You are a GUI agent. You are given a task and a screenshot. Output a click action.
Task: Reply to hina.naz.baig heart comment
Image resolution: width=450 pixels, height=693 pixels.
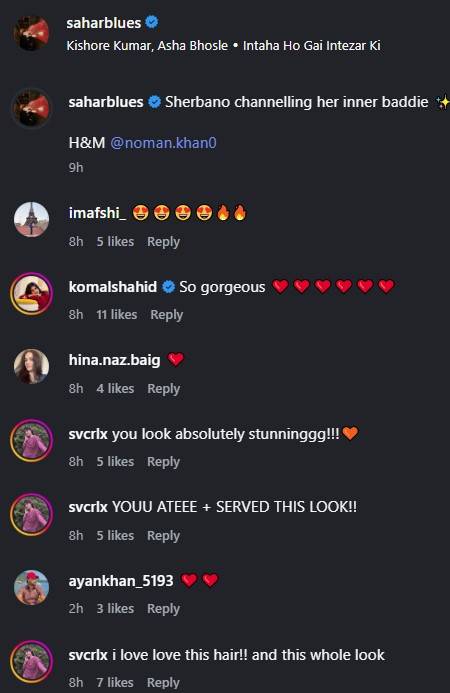coord(163,388)
